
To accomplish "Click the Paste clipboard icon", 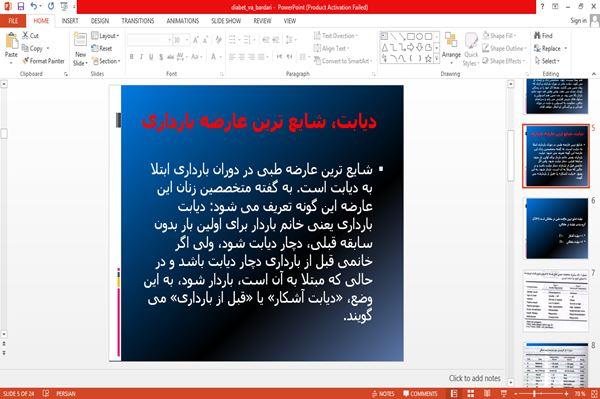I will tap(11, 41).
